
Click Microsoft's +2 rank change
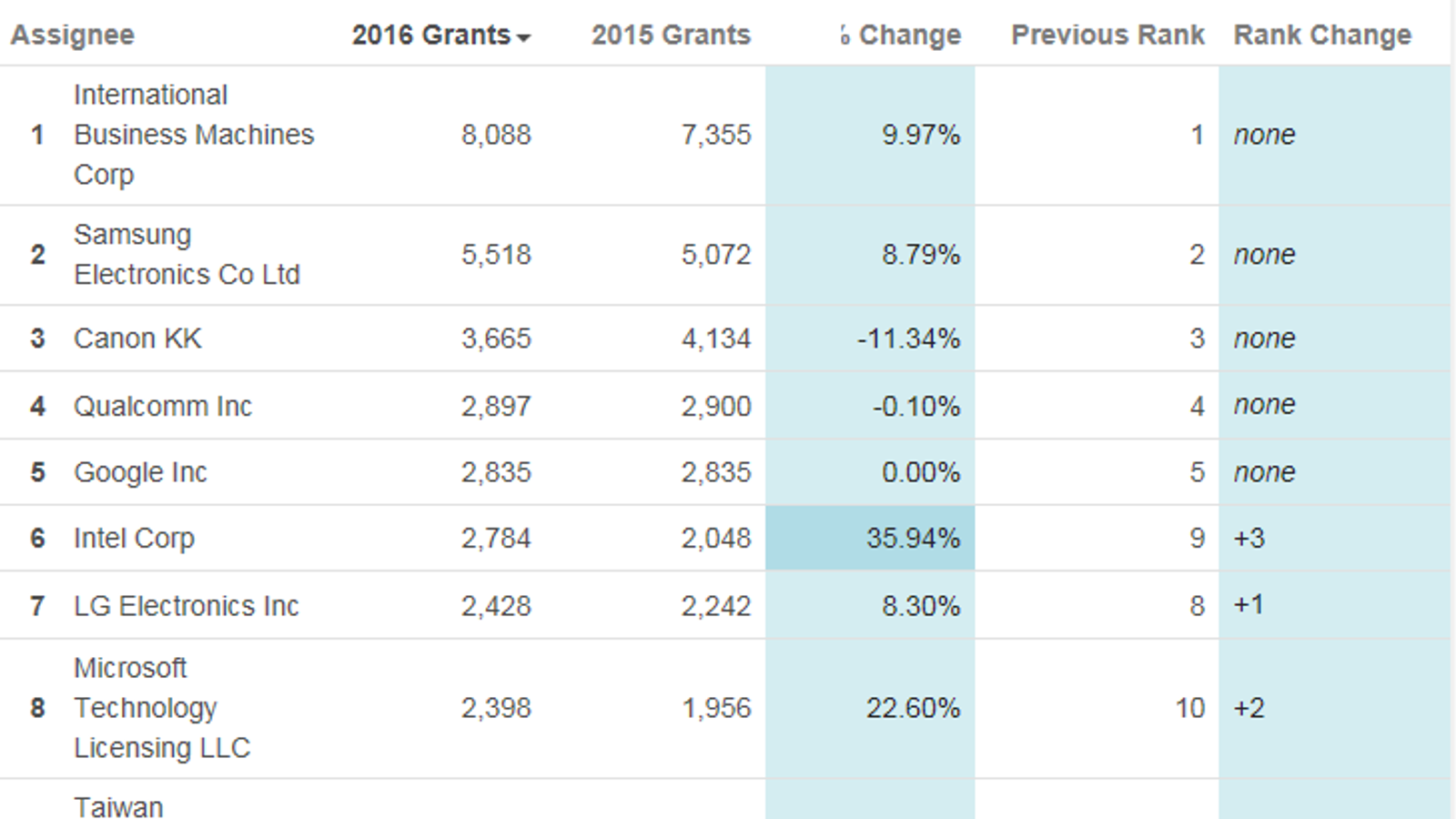click(x=1249, y=708)
